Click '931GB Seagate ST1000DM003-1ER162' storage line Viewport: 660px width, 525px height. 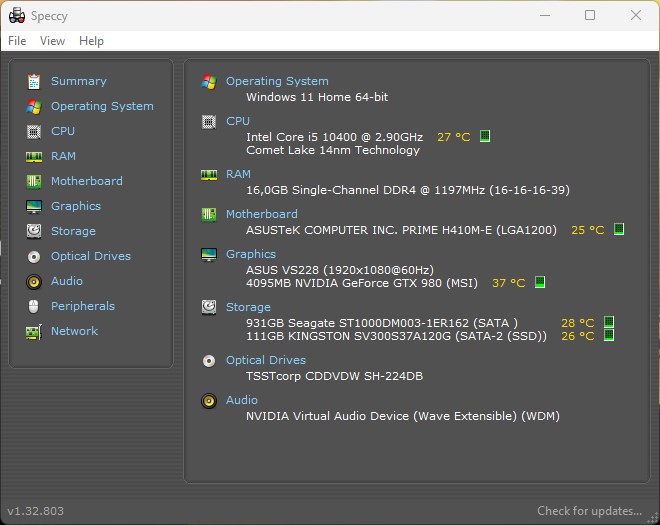382,323
